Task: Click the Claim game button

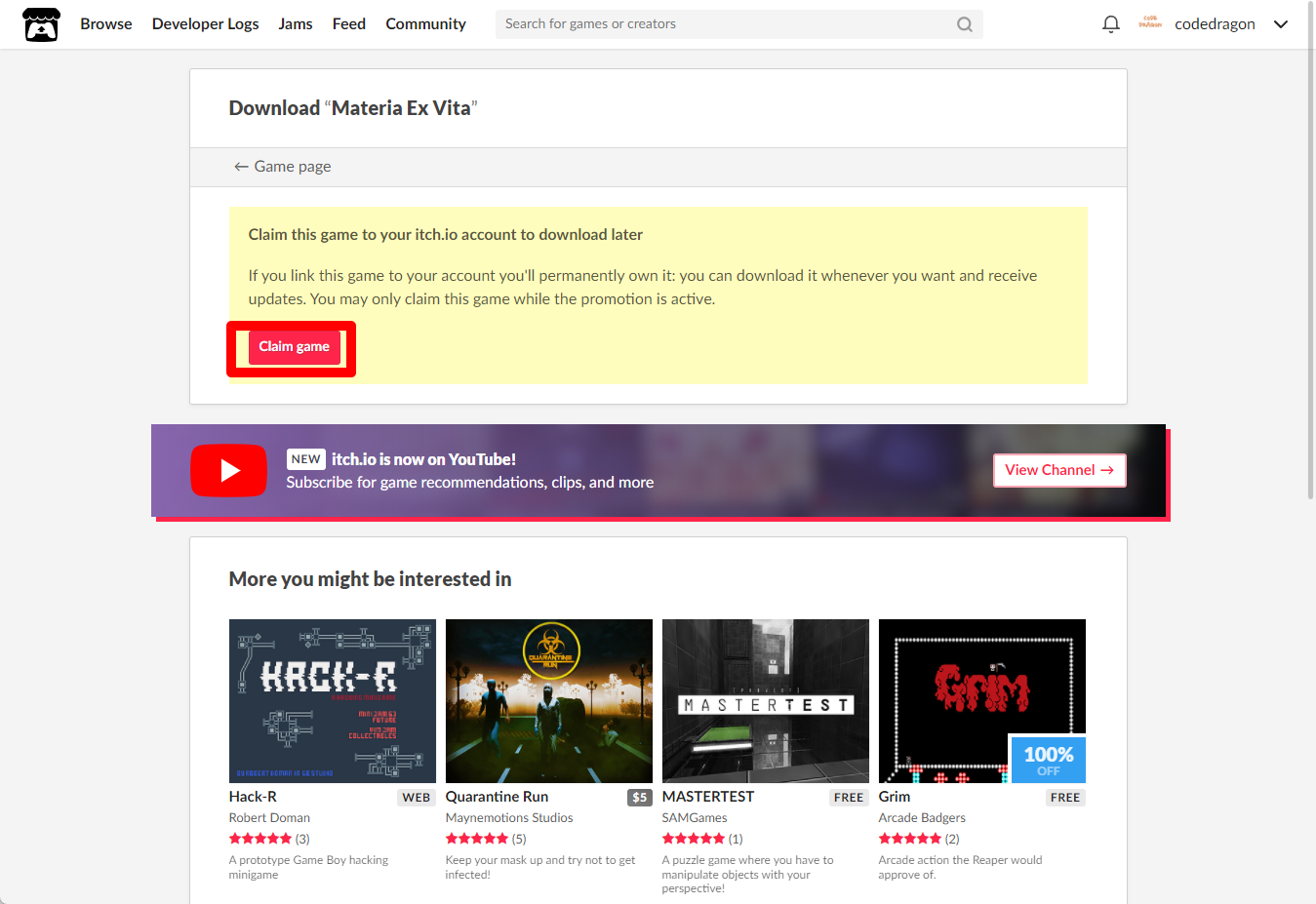Action: pyautogui.click(x=294, y=347)
